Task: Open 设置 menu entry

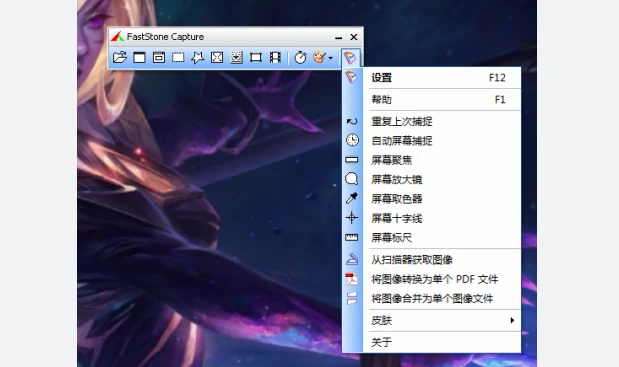Action: coord(431,78)
